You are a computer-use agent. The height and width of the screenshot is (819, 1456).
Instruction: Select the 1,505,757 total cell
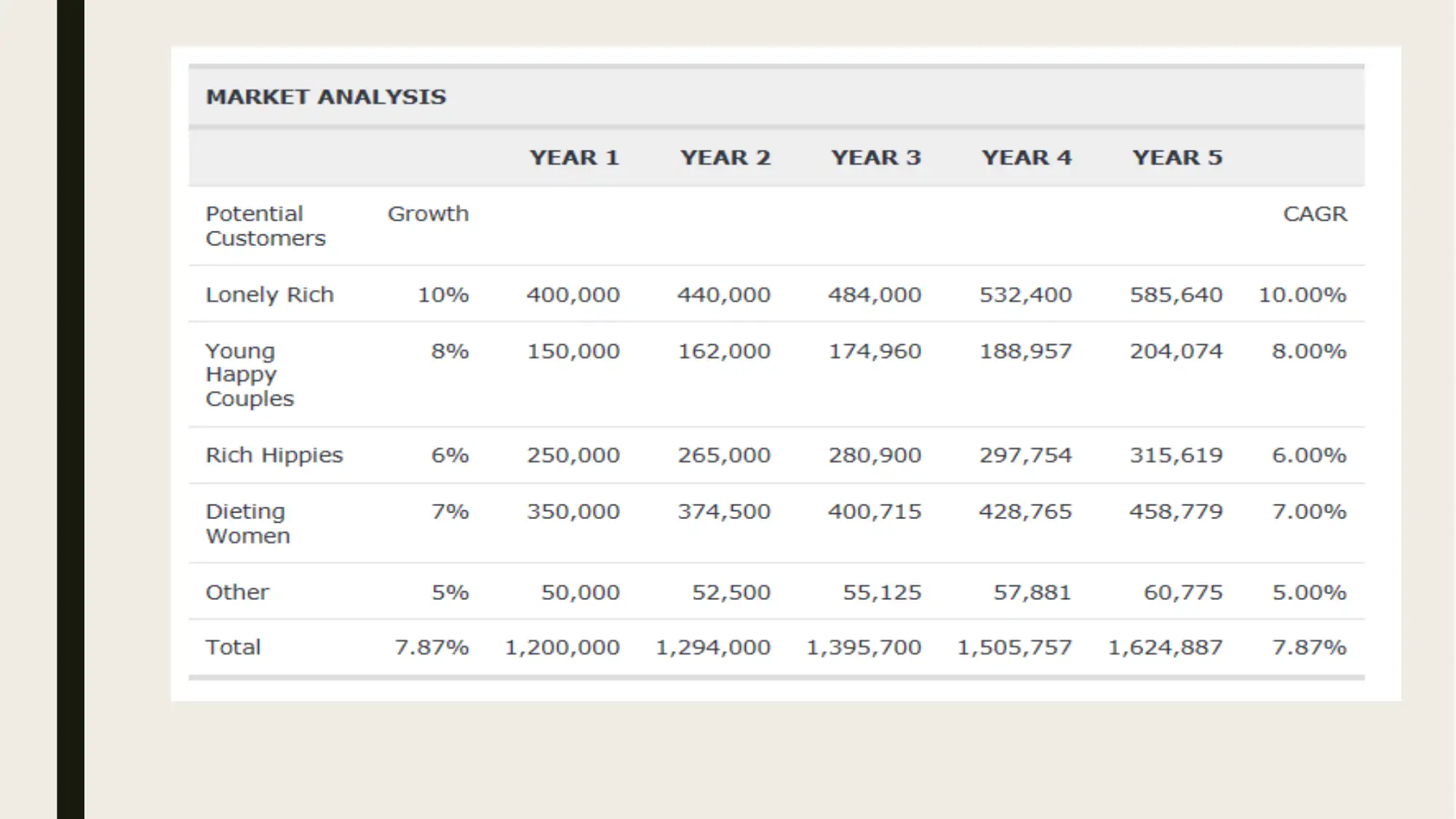coord(1014,647)
